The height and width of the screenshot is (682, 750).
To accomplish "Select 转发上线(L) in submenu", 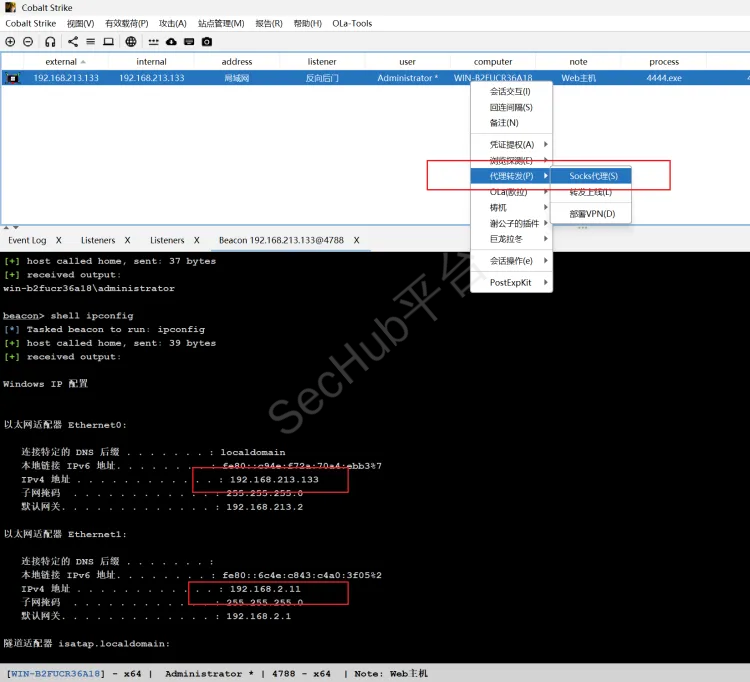I will pyautogui.click(x=591, y=192).
